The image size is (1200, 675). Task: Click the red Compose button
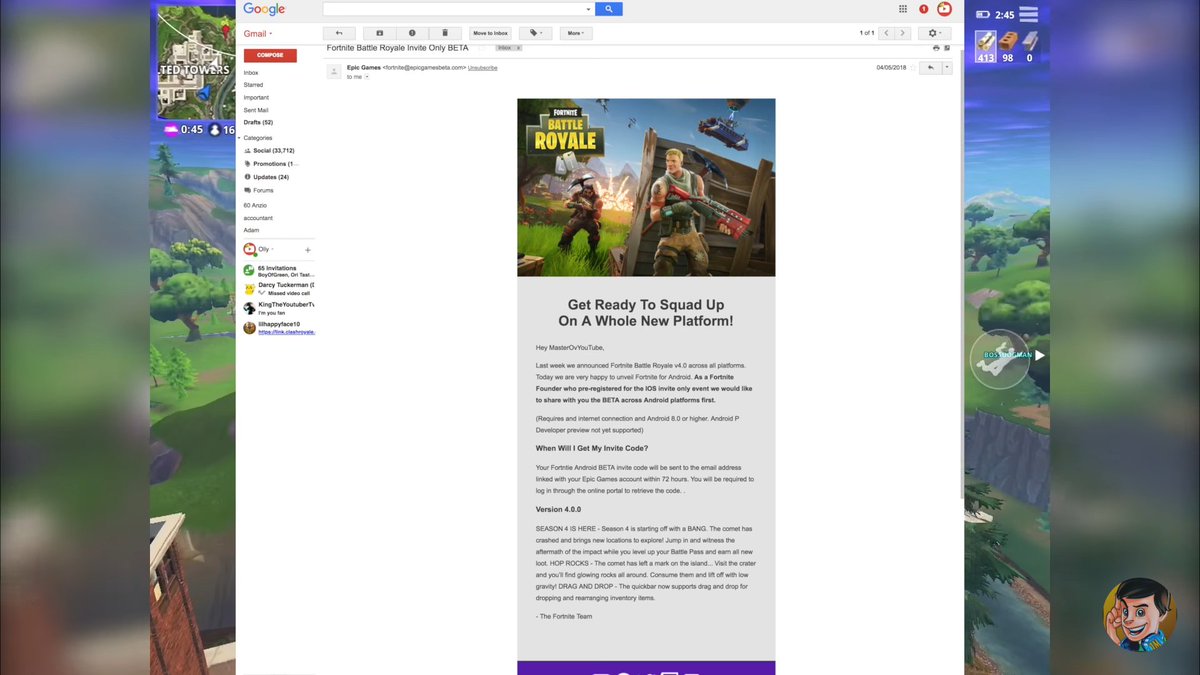pyautogui.click(x=270, y=55)
